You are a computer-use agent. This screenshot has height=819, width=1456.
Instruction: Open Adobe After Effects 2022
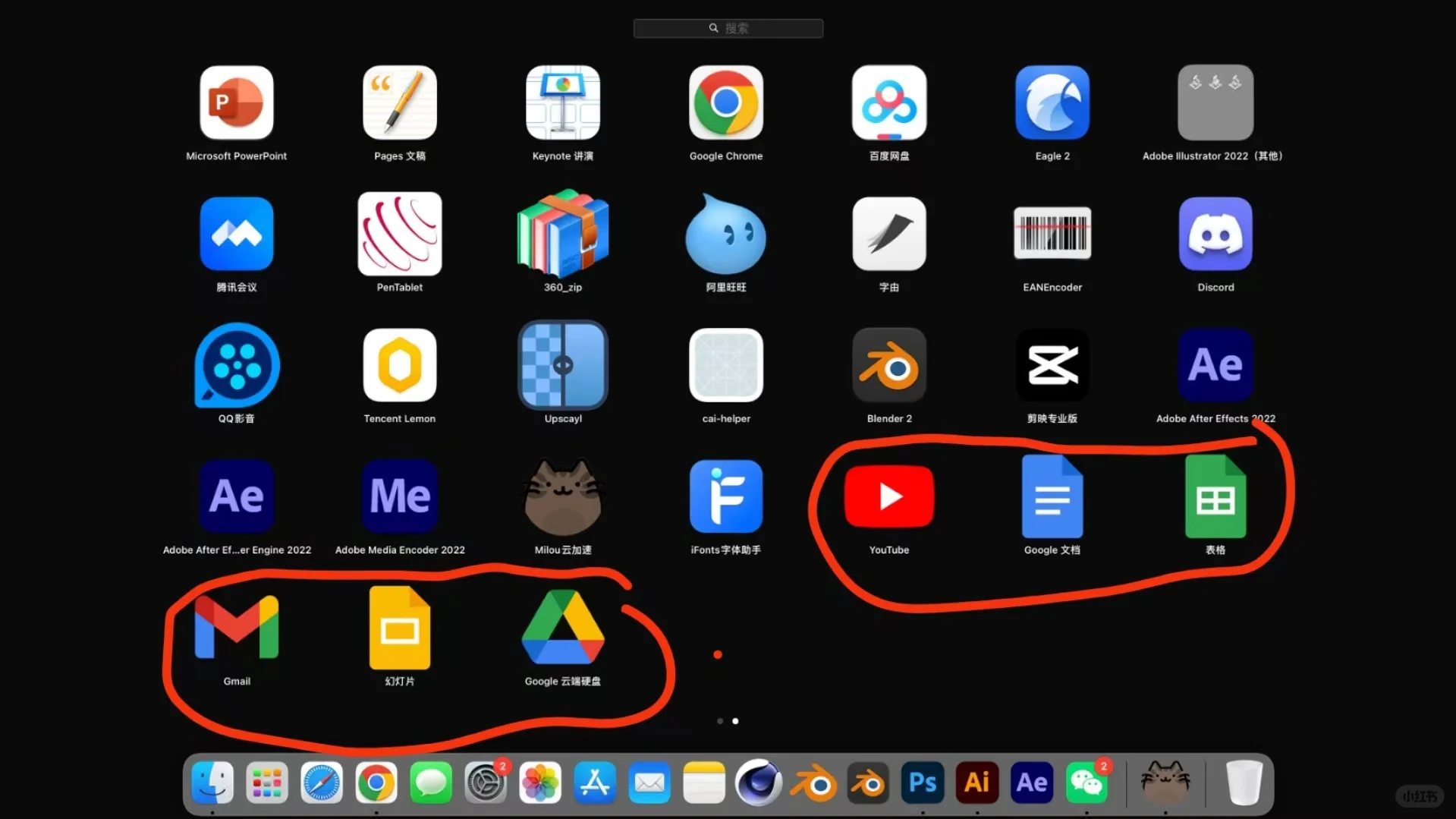coord(1215,366)
